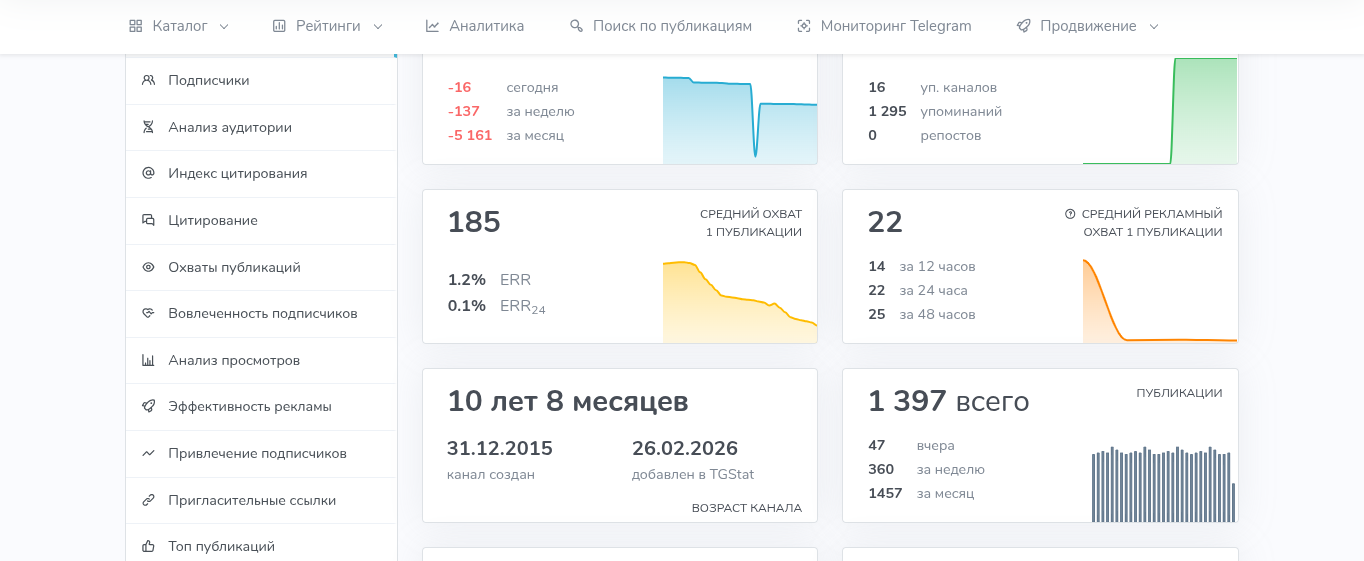Viewport: 1364px width, 561px height.
Task: Click the yellow average reach chart
Action: coord(740,302)
